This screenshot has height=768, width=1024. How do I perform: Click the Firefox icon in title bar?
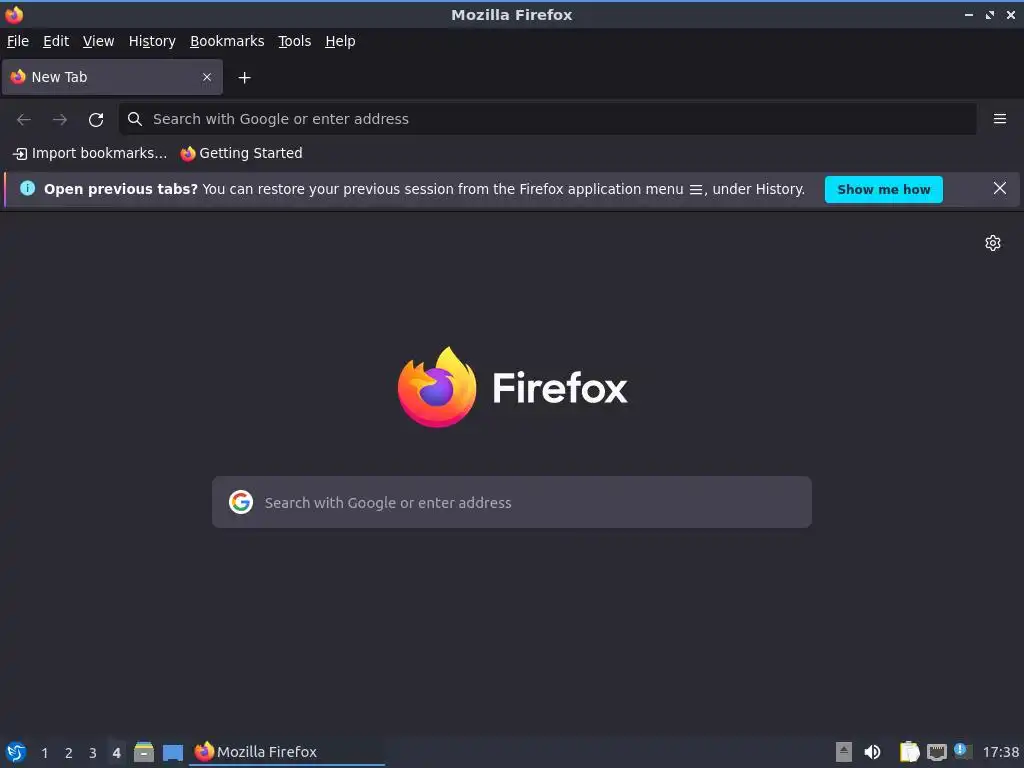(14, 14)
